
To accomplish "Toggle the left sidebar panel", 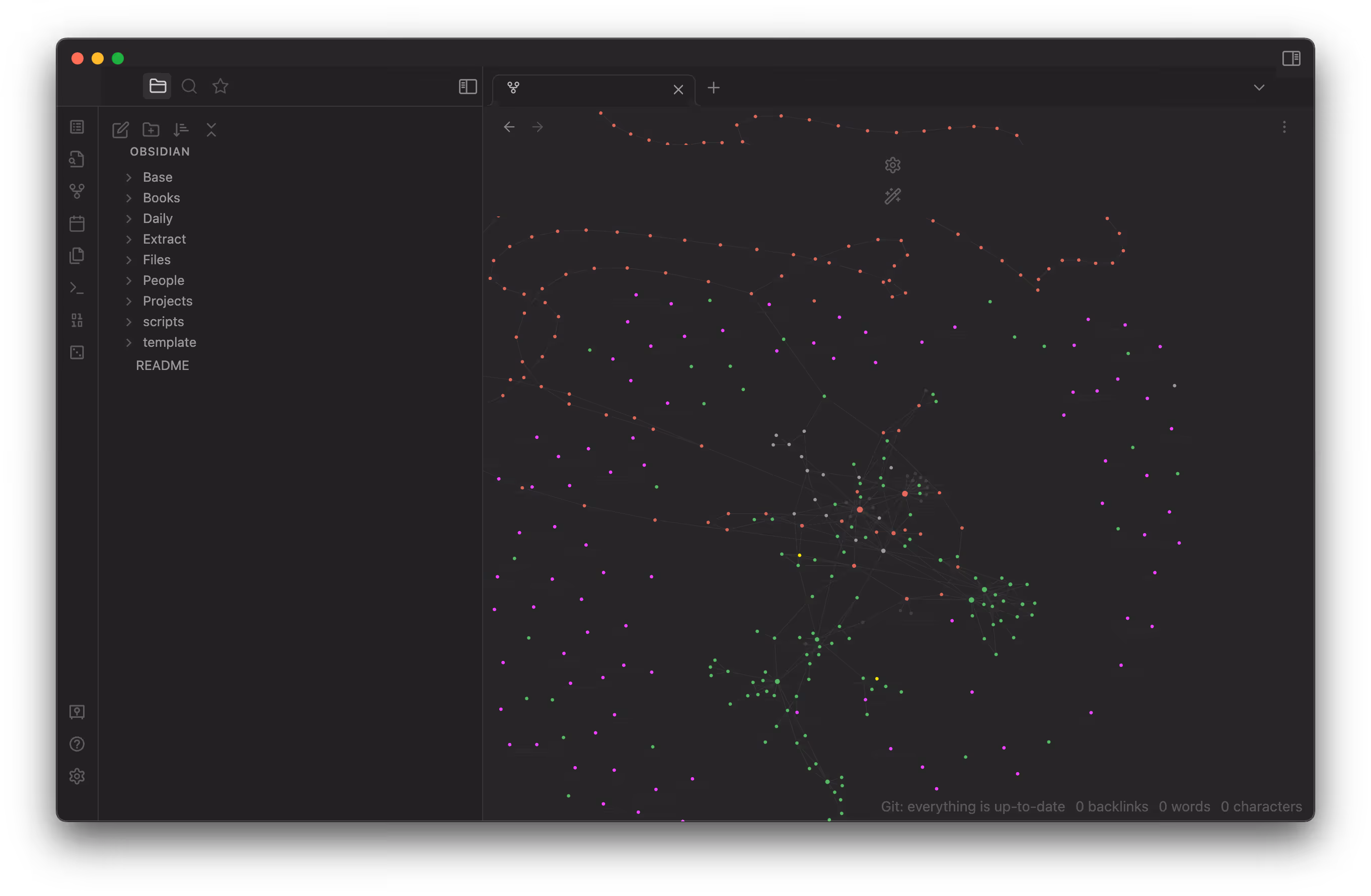I will tap(468, 87).
